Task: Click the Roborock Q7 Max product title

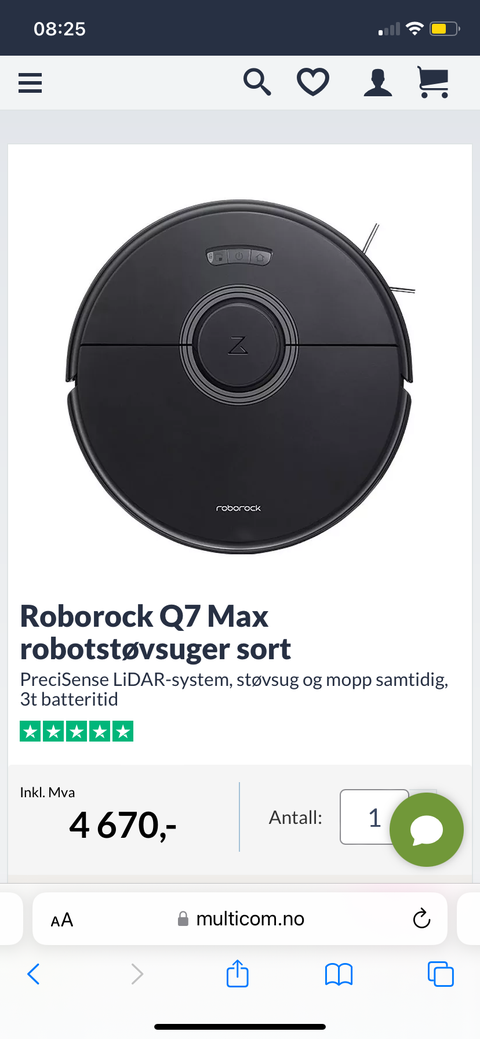Action: click(x=156, y=633)
